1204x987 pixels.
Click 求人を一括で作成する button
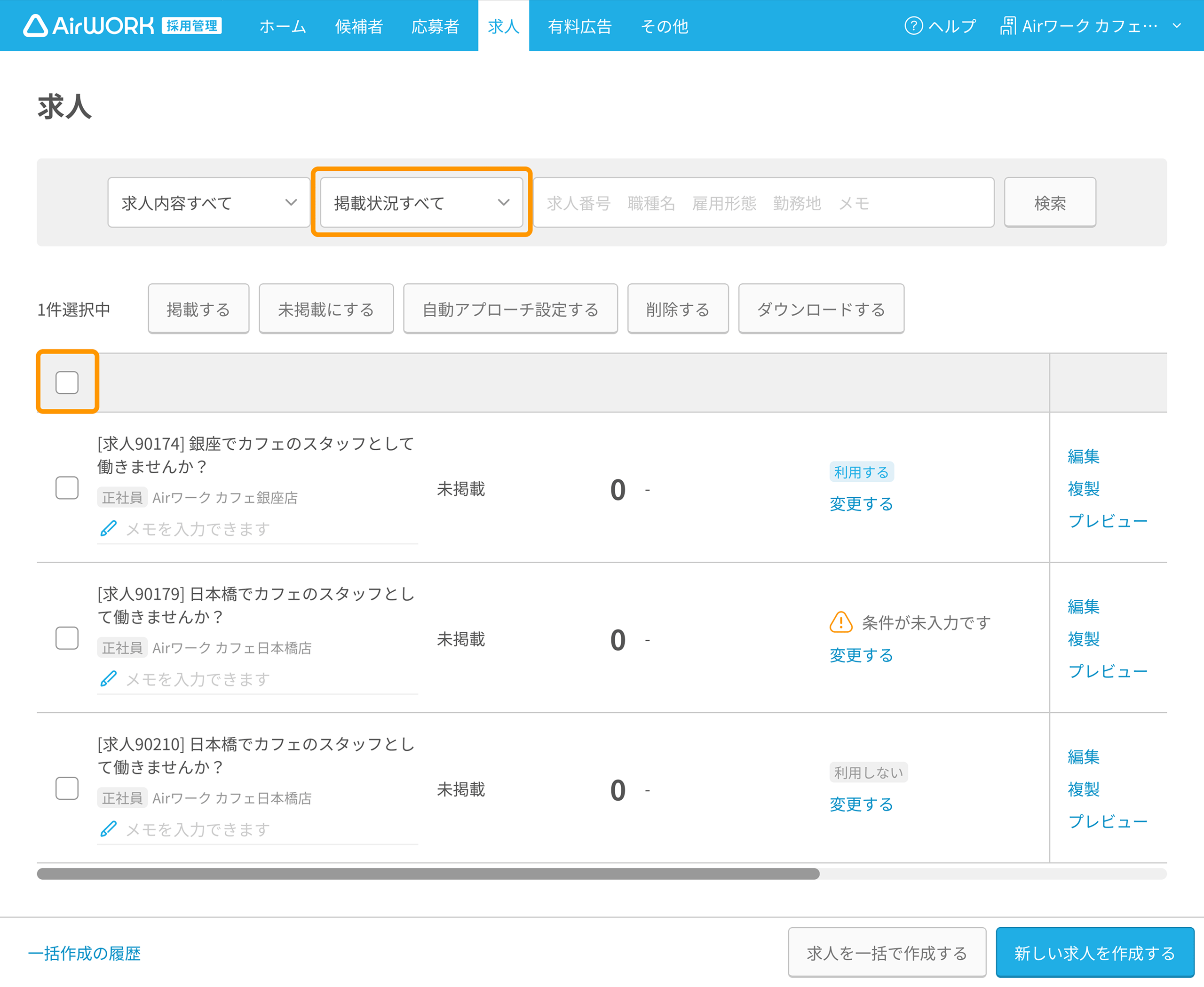coord(887,953)
